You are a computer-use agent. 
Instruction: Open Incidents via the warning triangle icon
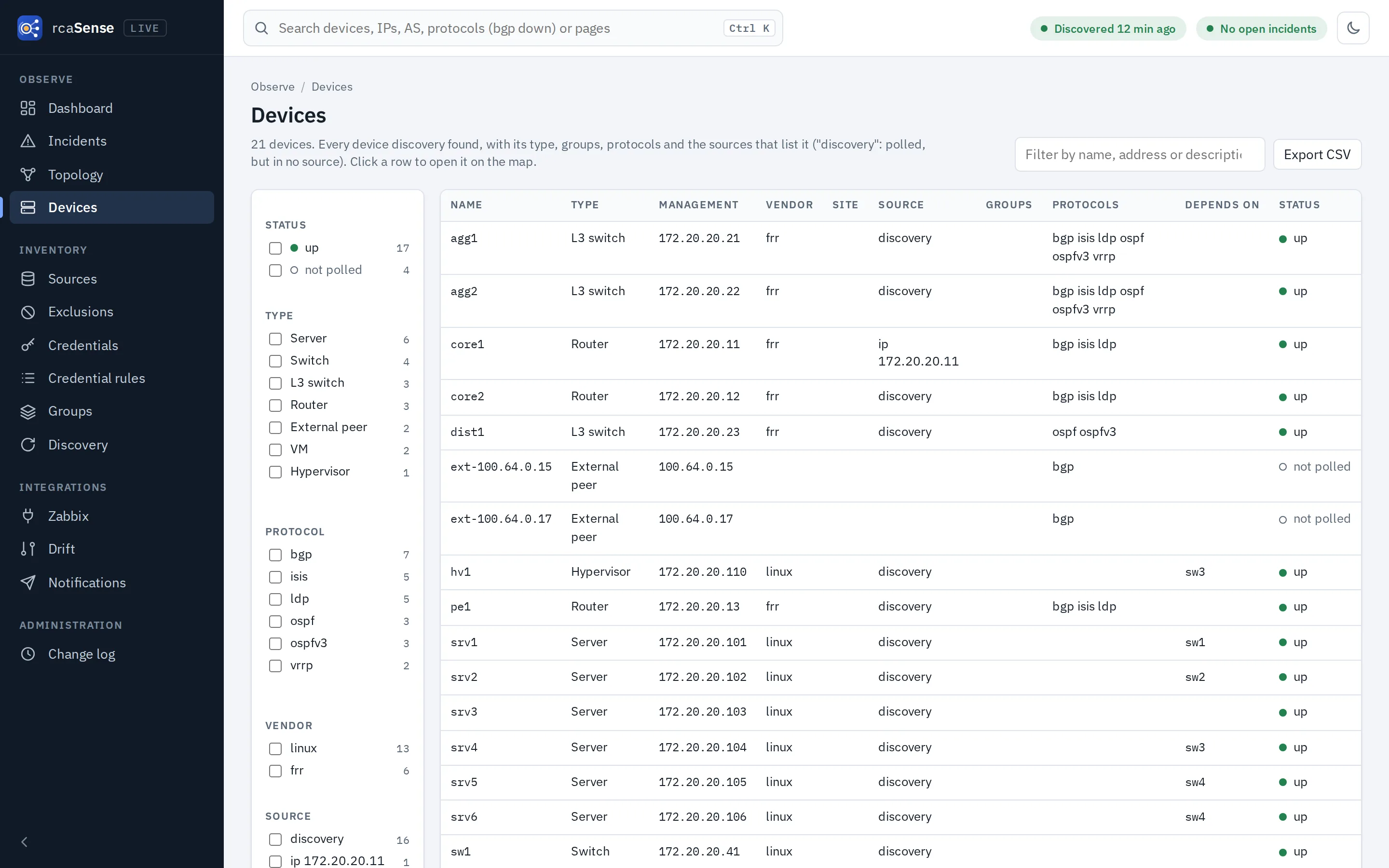[27, 141]
